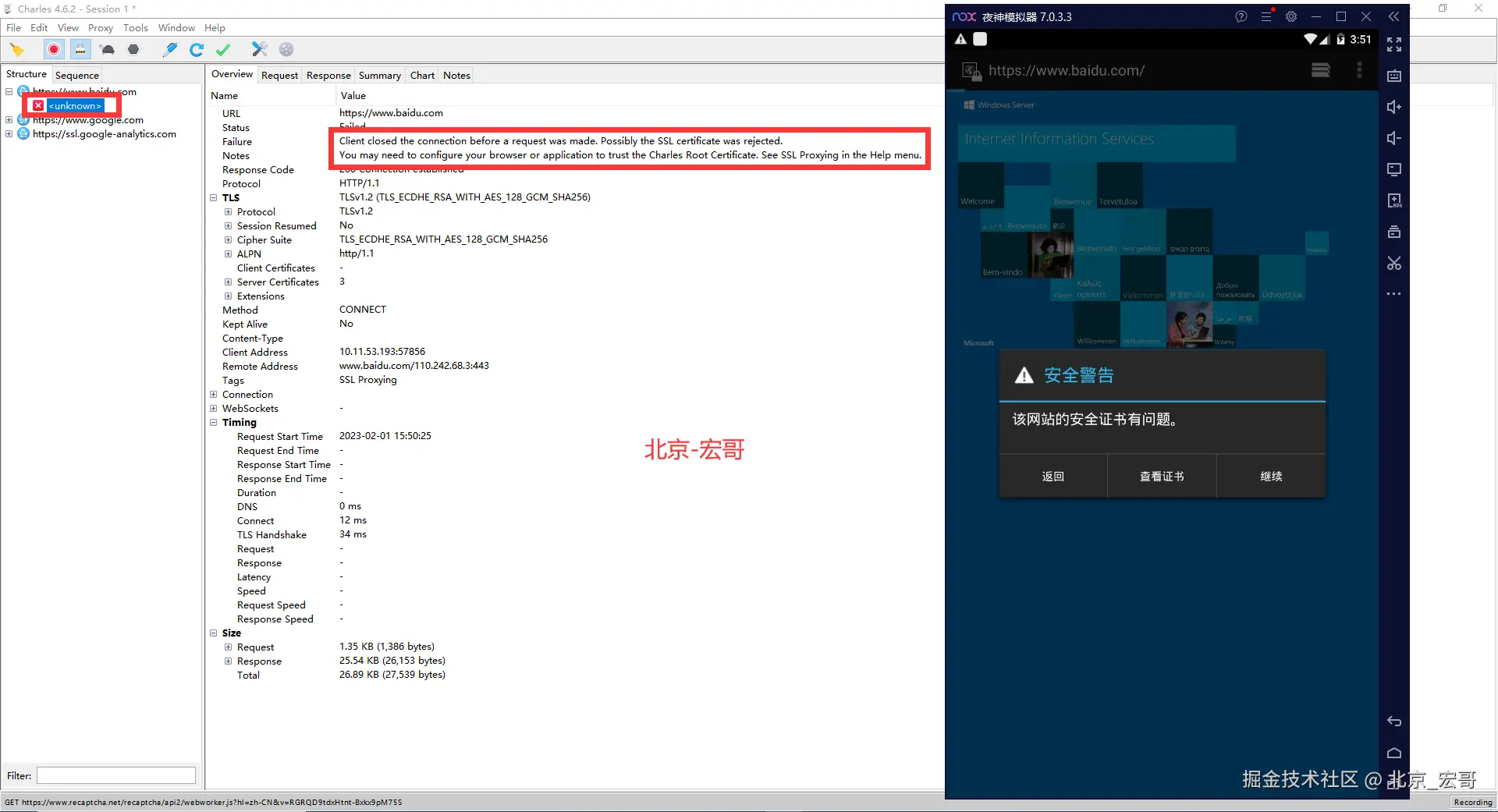
Task: Open the Notes tab
Action: [x=456, y=75]
